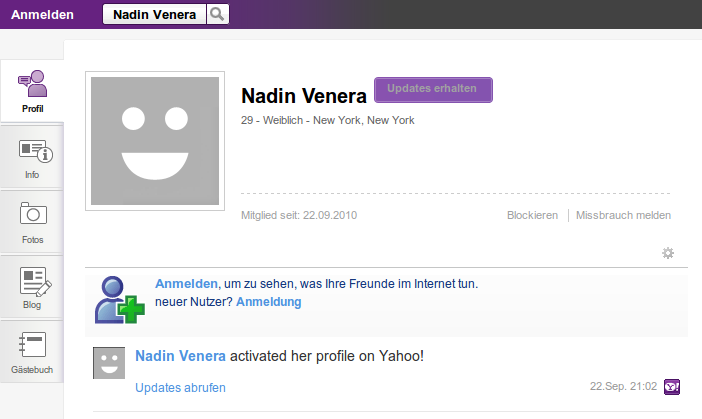
Task: Click the large smiley profile picture
Action: pyautogui.click(x=155, y=141)
